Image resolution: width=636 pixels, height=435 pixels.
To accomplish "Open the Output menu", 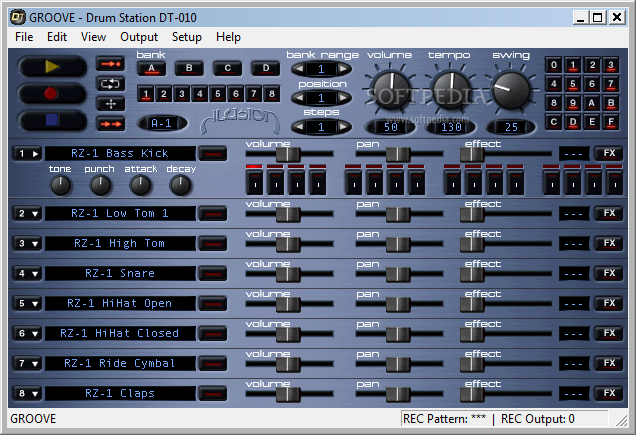I will click(139, 37).
